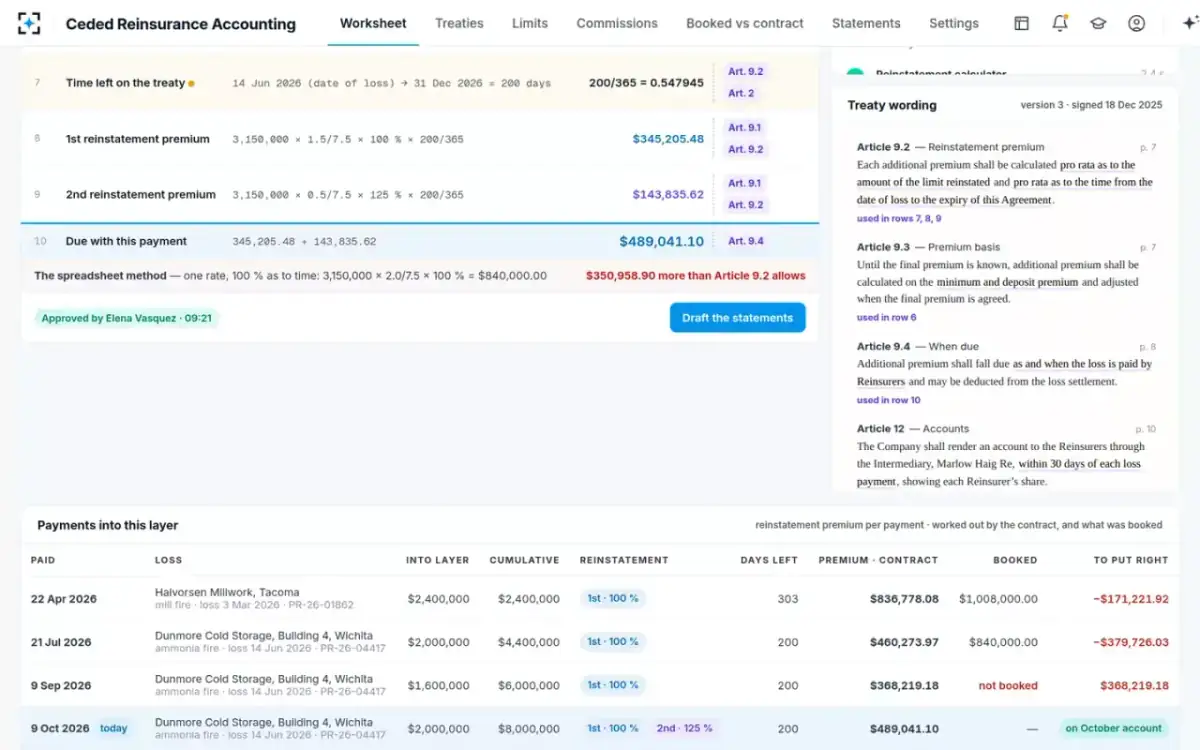
Task: Click the $345,205.48 amount
Action: [x=668, y=139]
